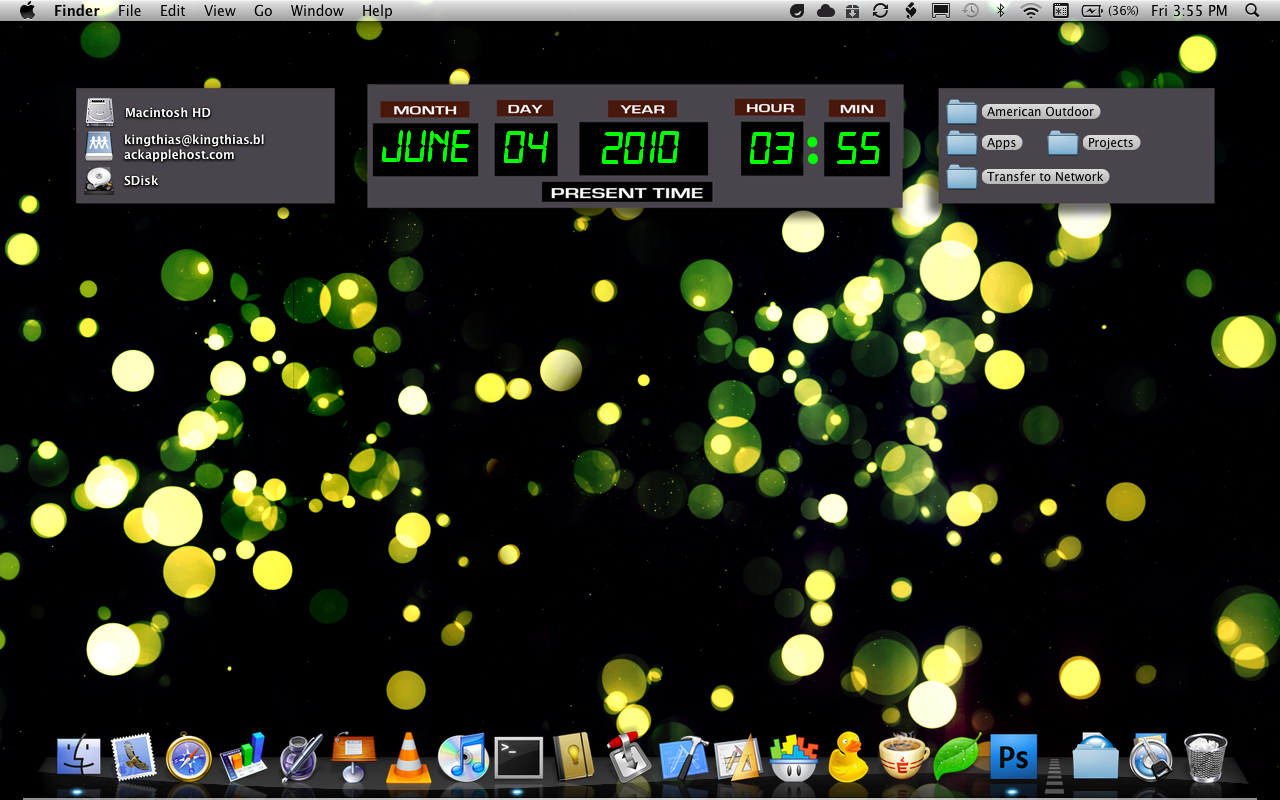Viewport: 1280px width, 800px height.
Task: Open Safari compass icon in dock
Action: [x=188, y=757]
